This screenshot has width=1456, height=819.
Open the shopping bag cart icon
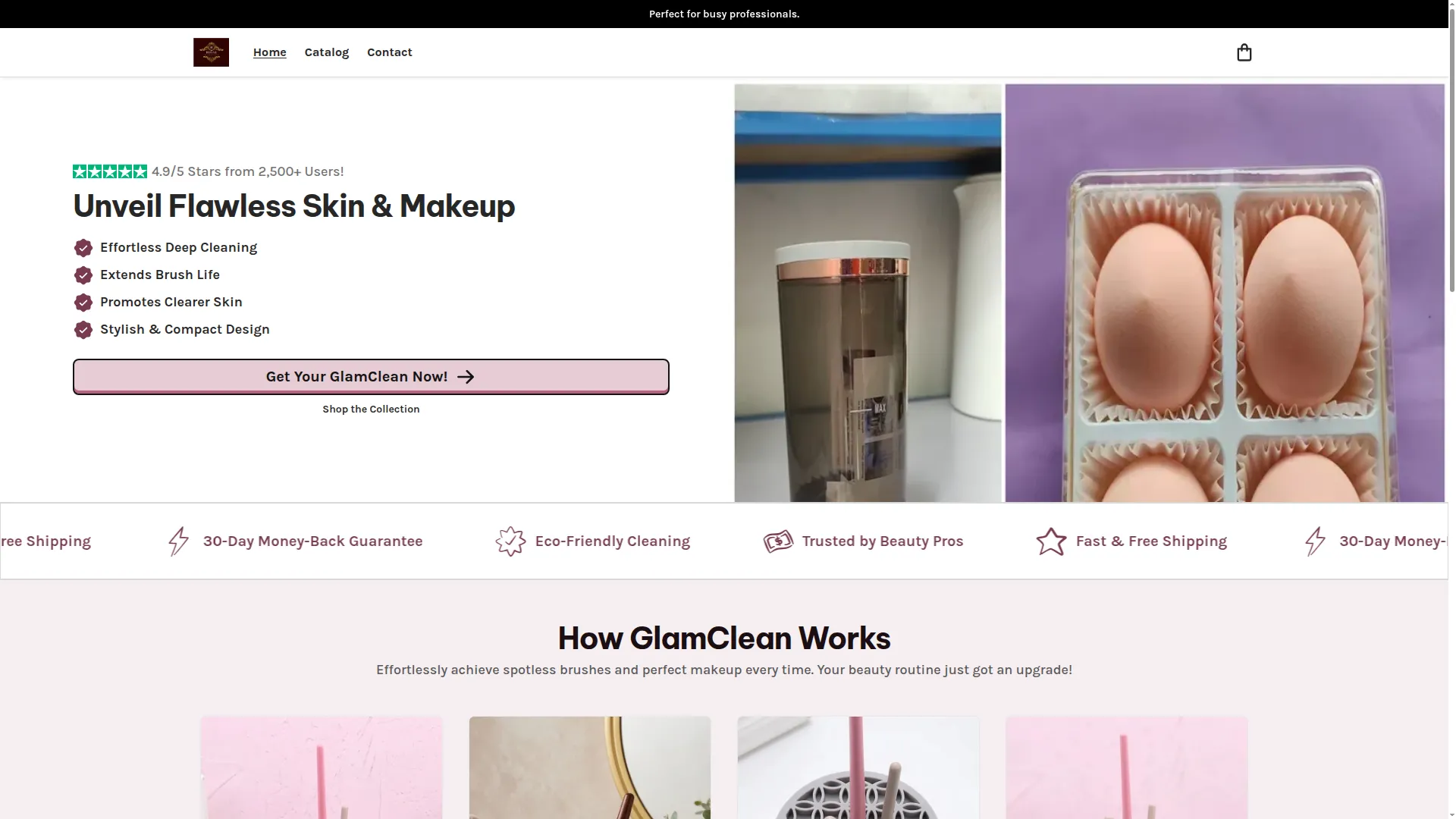pos(1244,52)
